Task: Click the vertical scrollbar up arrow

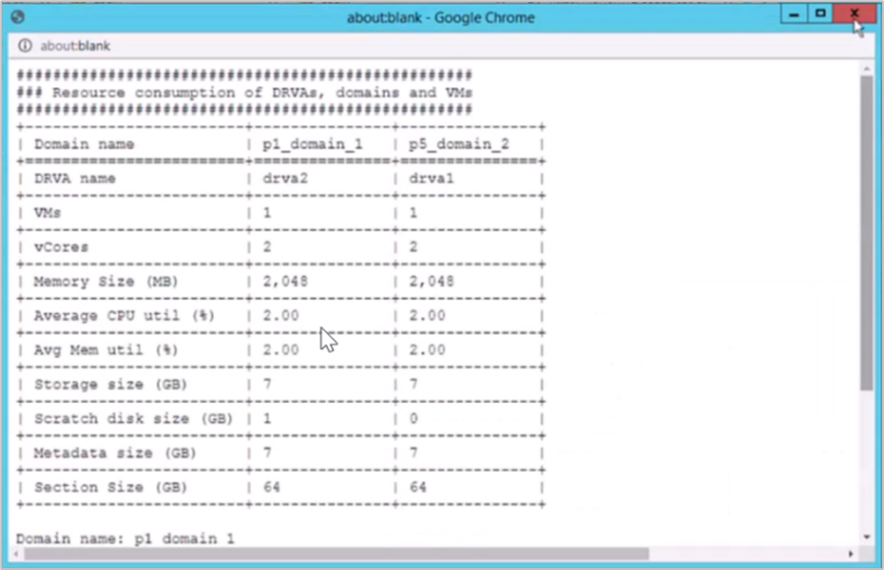Action: coord(866,68)
